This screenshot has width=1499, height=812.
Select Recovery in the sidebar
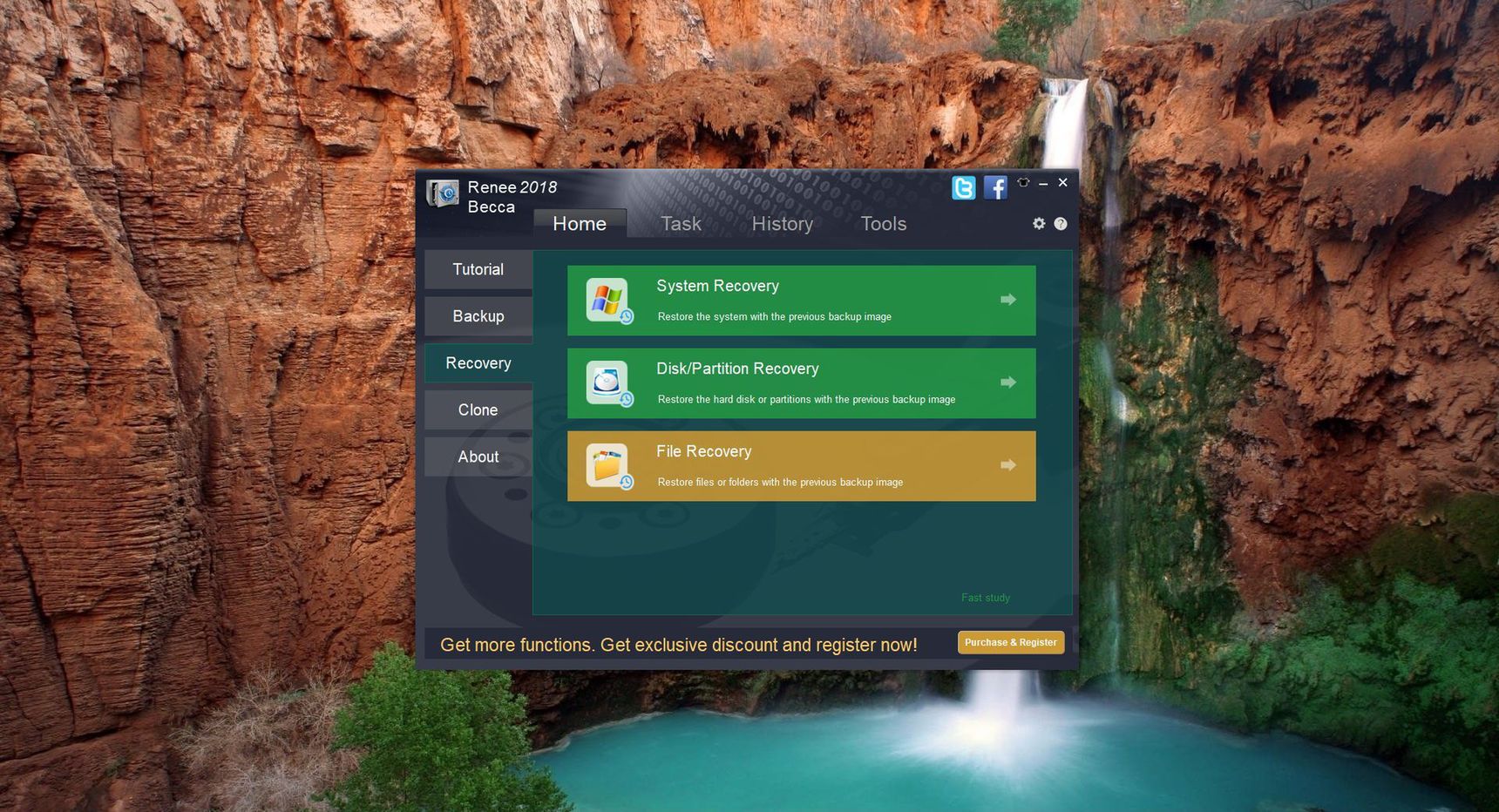478,363
